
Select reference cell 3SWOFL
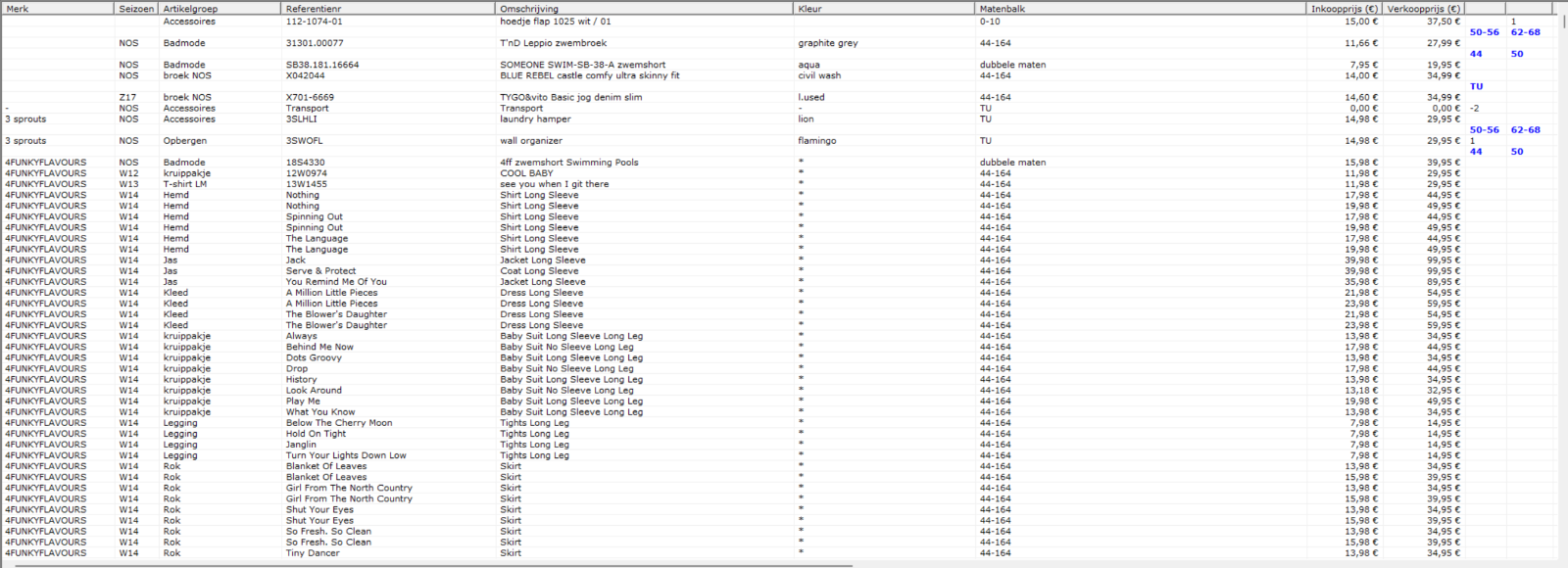304,140
